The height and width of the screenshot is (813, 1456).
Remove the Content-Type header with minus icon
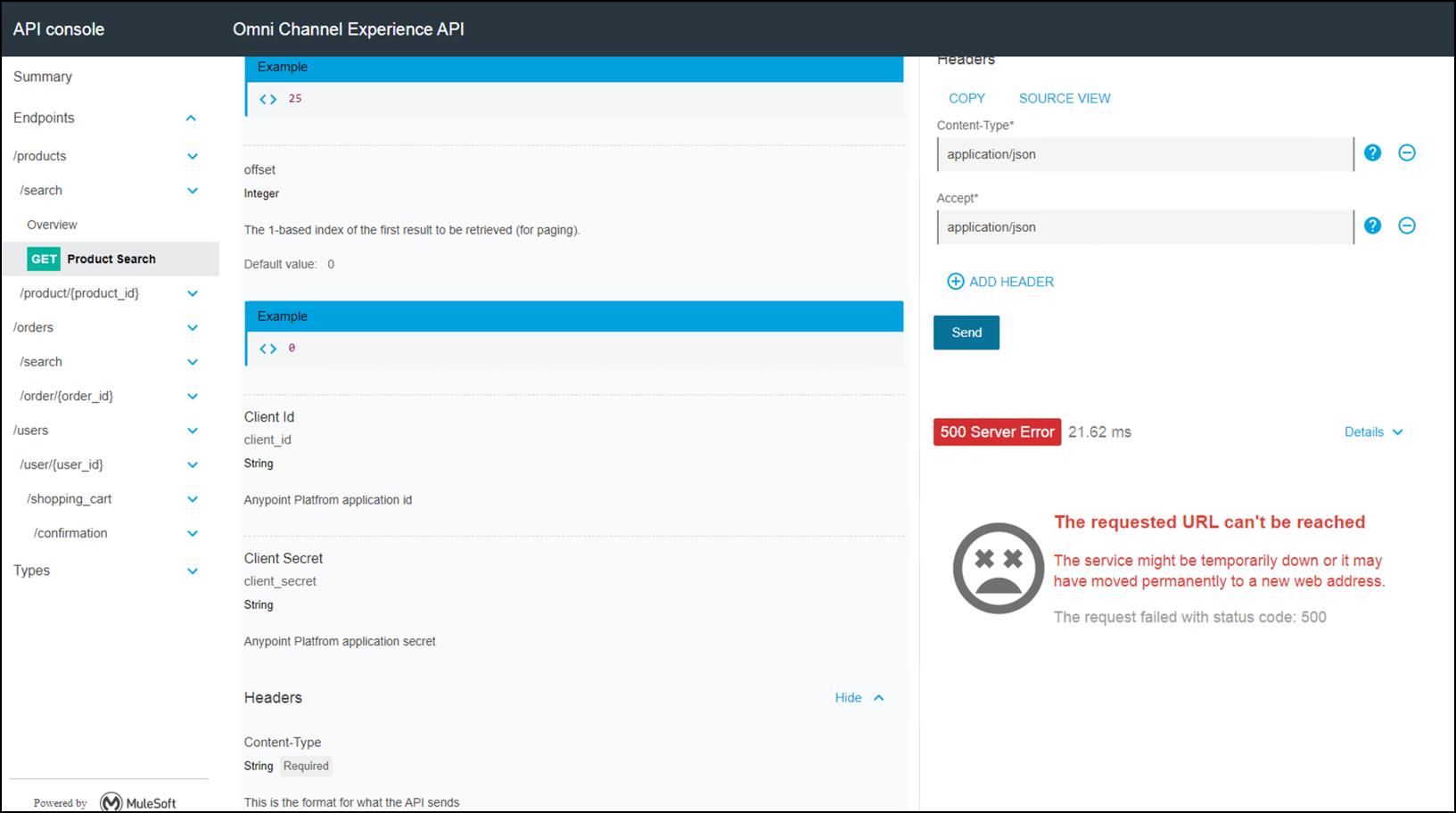[1407, 153]
